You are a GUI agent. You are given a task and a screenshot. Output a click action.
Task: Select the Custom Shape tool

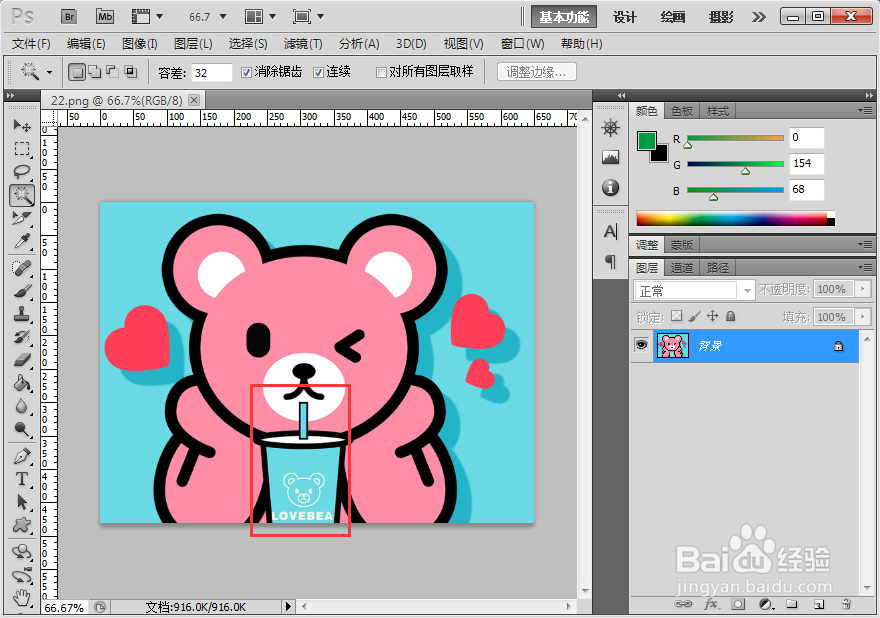(22, 525)
